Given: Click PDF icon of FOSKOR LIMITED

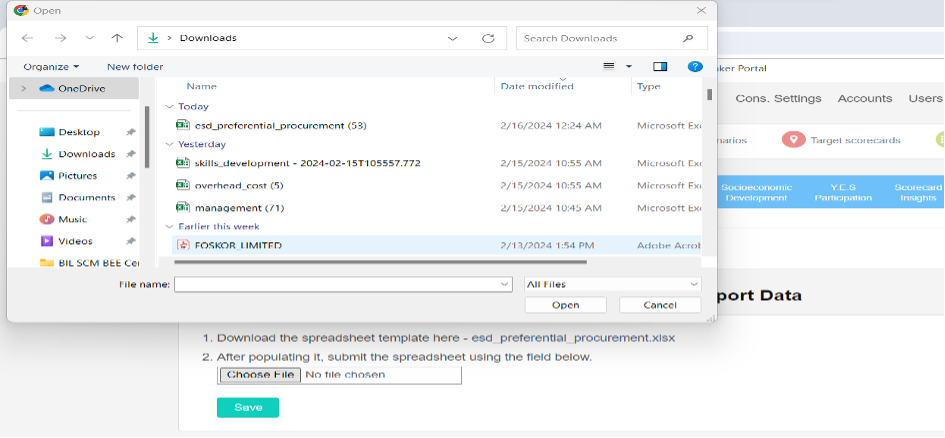Looking at the screenshot, I should (183, 245).
